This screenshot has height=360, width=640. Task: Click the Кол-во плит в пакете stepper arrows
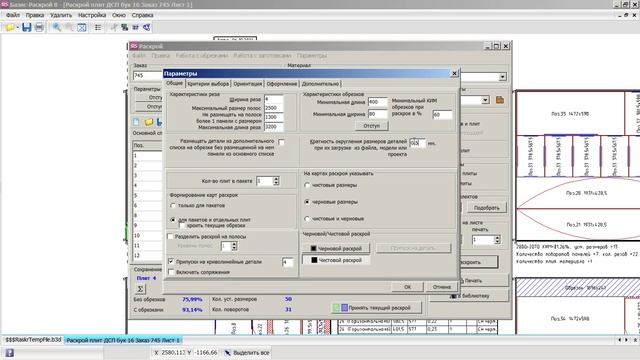[276, 181]
